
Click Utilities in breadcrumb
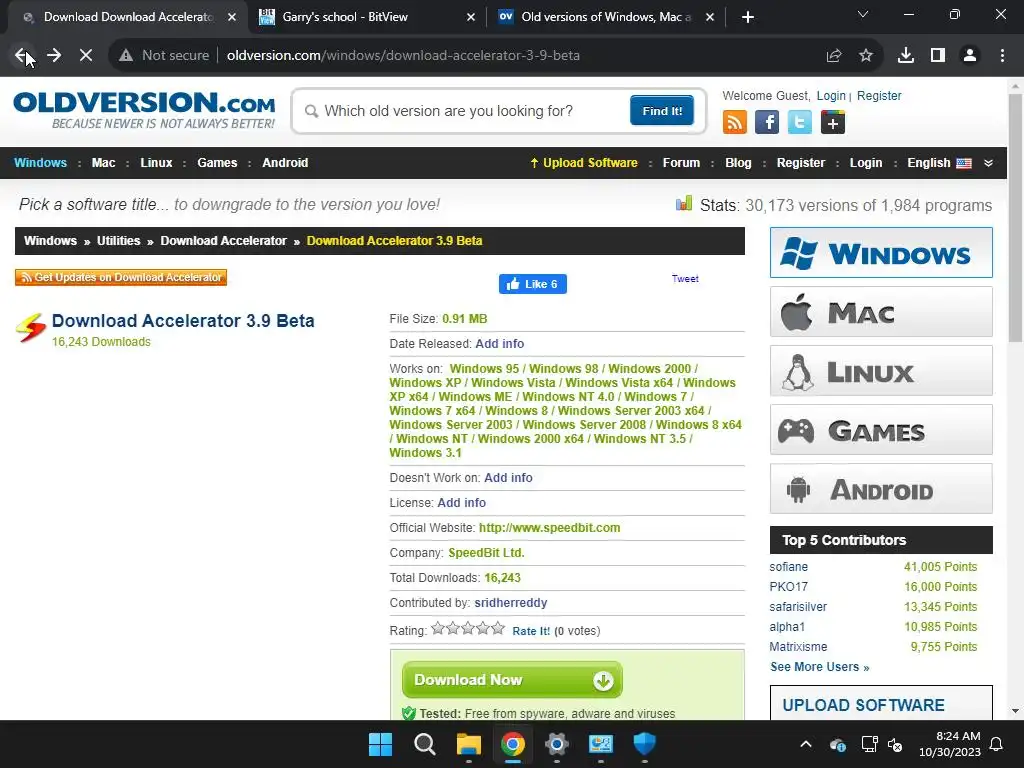(118, 241)
